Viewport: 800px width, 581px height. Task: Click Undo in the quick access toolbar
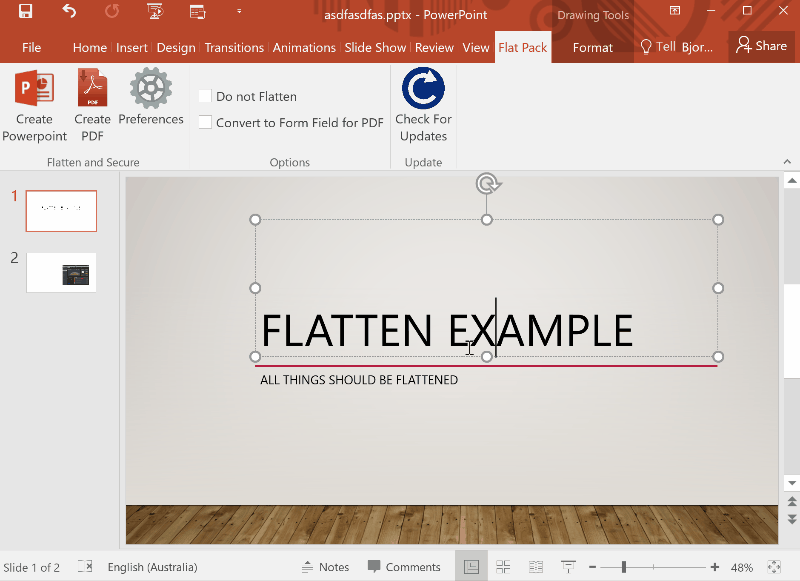[x=67, y=13]
